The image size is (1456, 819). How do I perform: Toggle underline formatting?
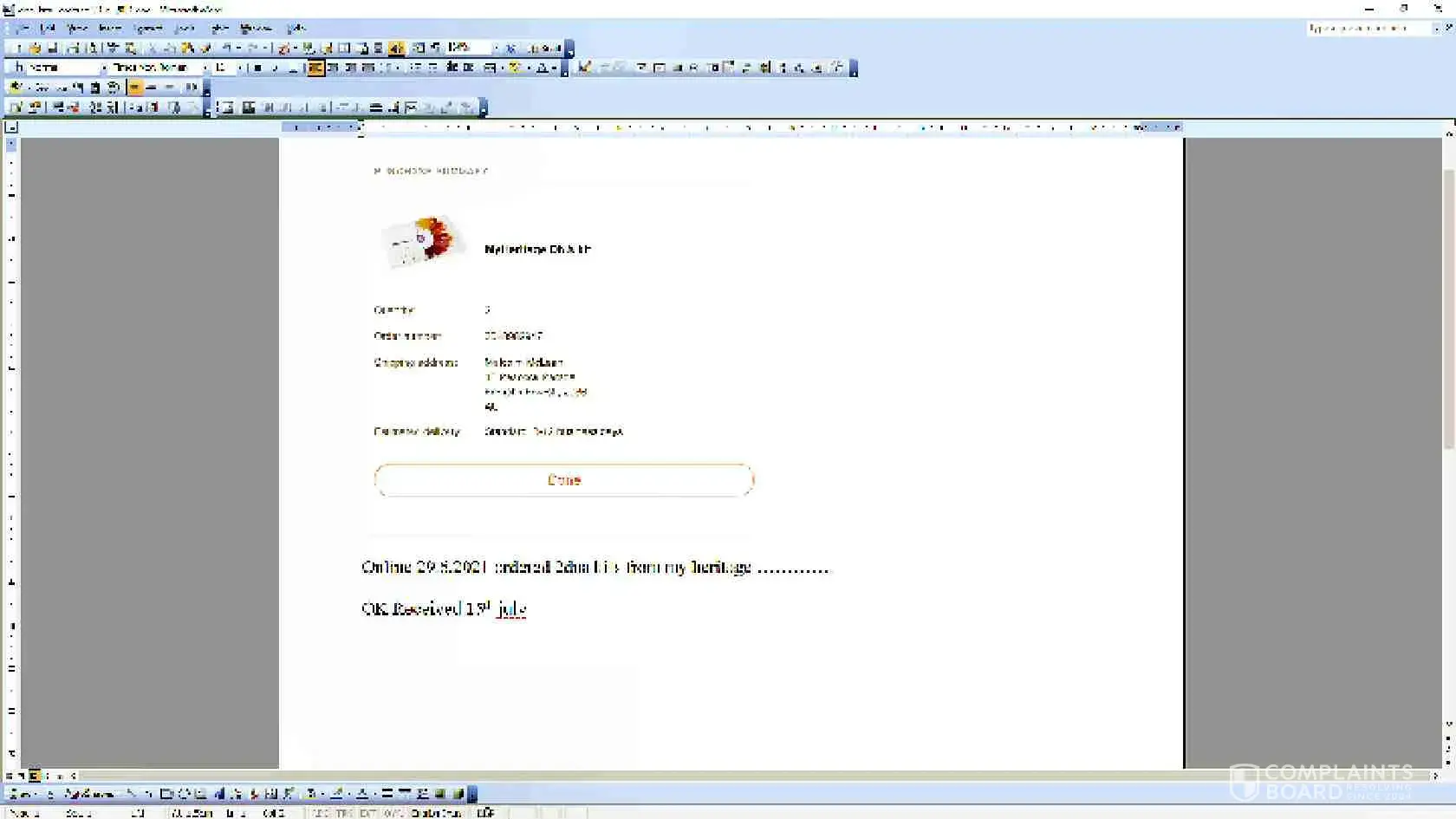pos(293,68)
